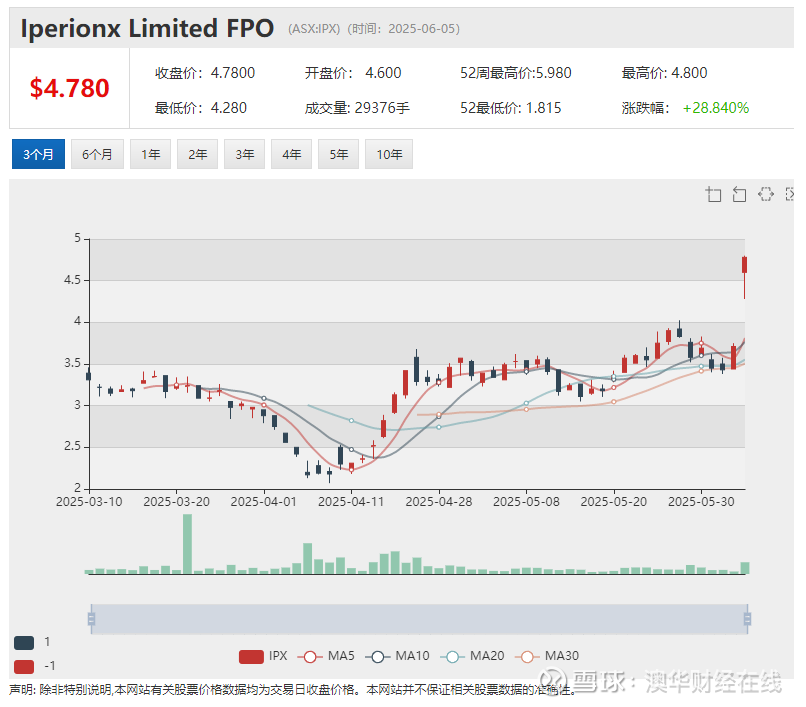Toggle the MA20 line legend

pos(472,656)
